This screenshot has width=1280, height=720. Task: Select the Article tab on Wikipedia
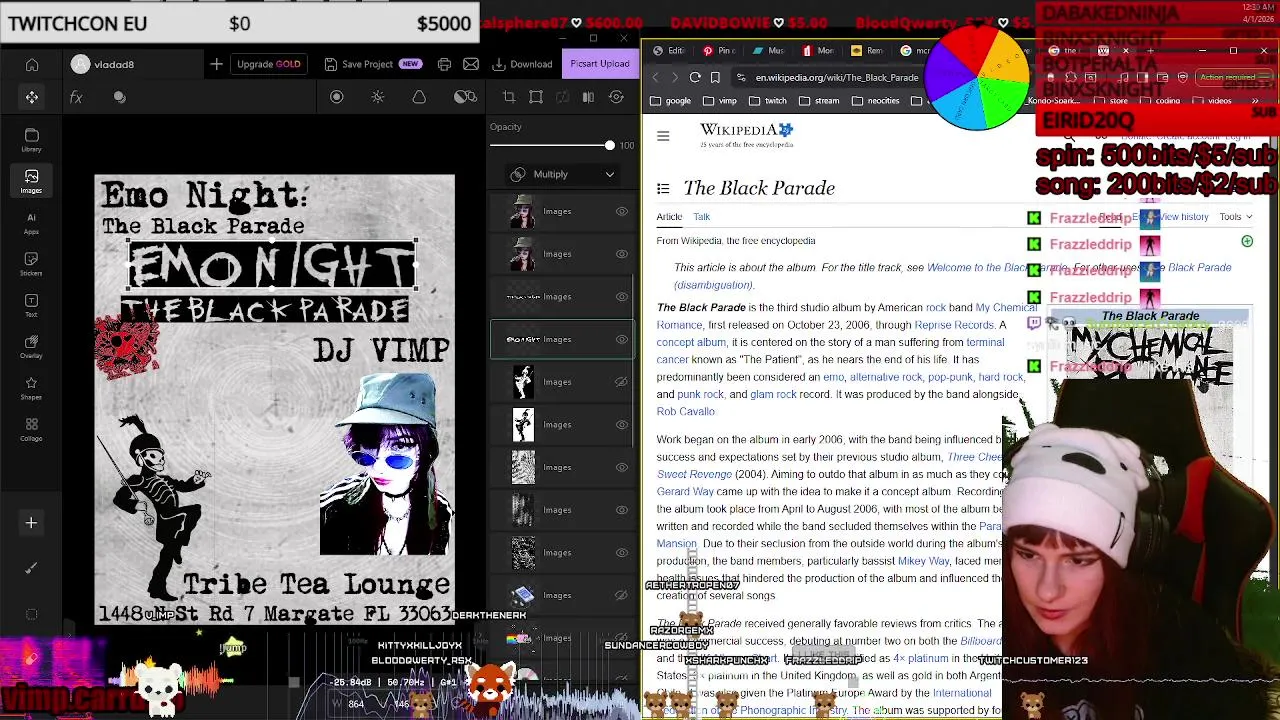point(669,217)
